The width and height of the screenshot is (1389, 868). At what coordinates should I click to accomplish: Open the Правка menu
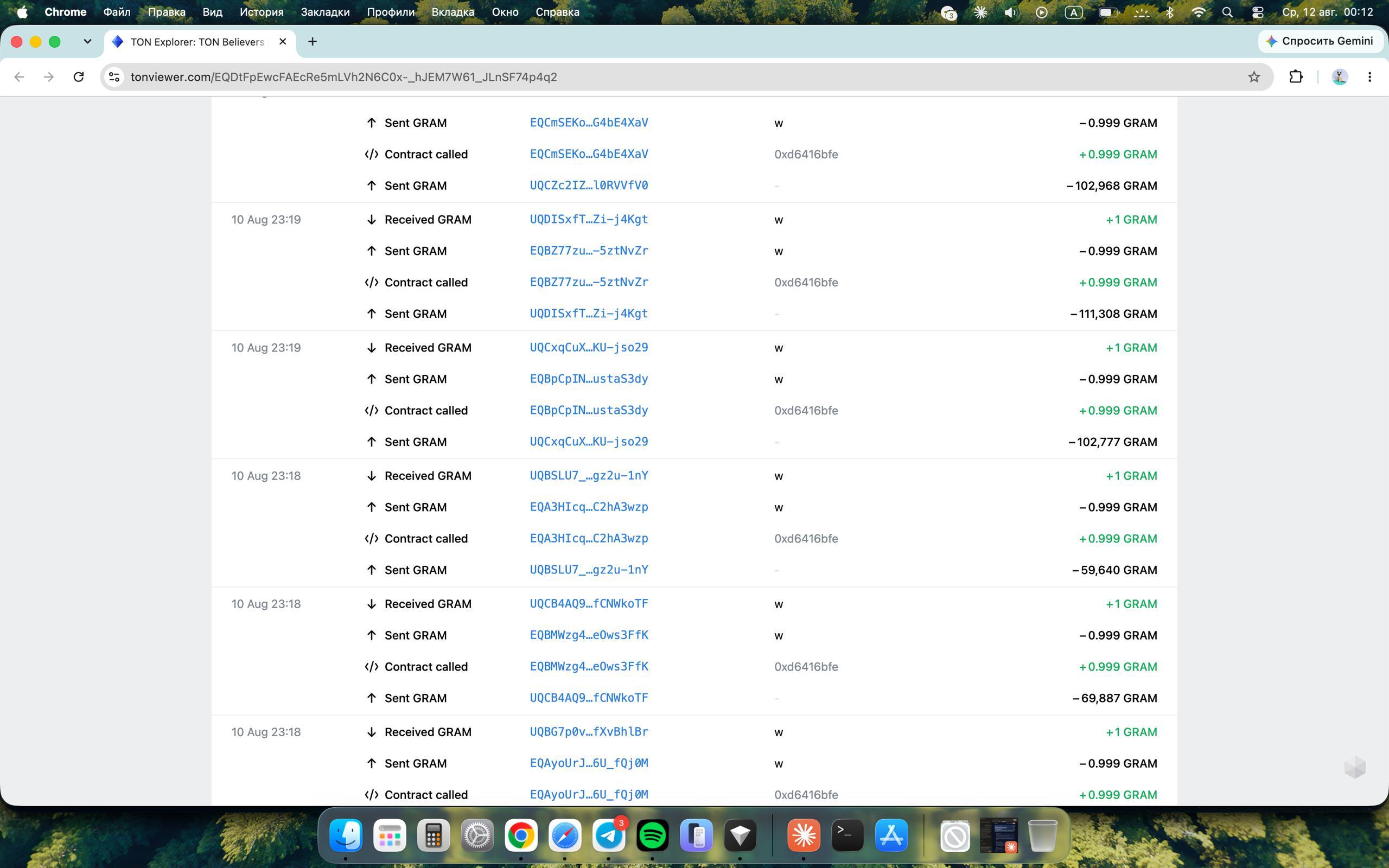click(167, 12)
